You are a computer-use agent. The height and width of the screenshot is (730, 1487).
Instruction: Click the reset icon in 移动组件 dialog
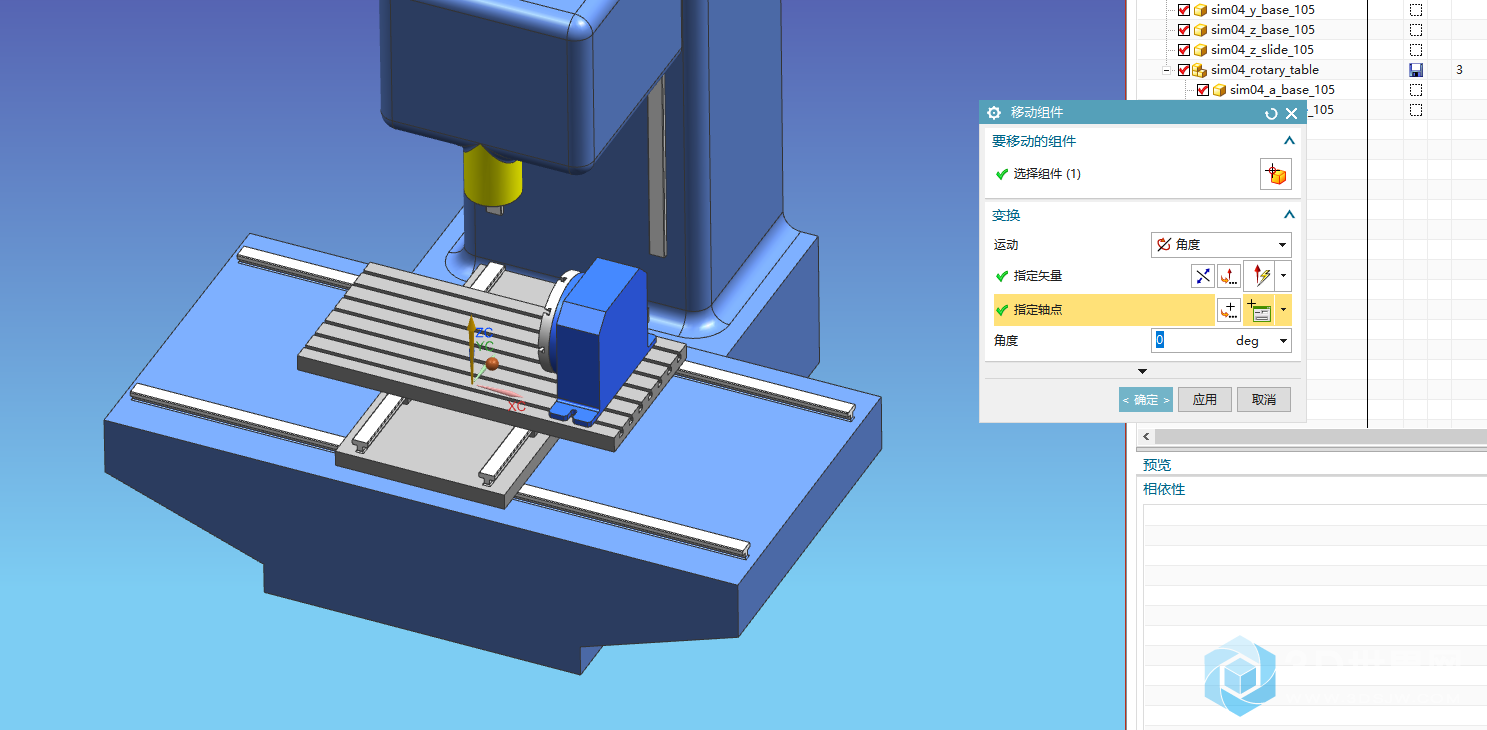tap(1271, 113)
